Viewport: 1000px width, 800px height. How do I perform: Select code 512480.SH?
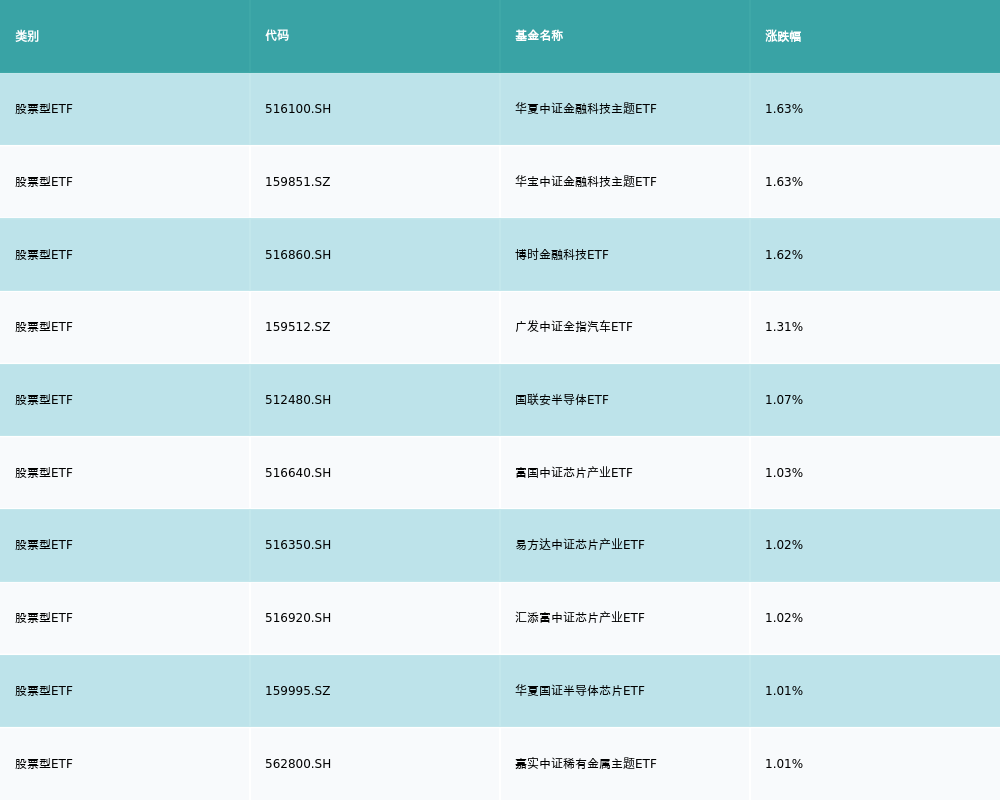298,400
